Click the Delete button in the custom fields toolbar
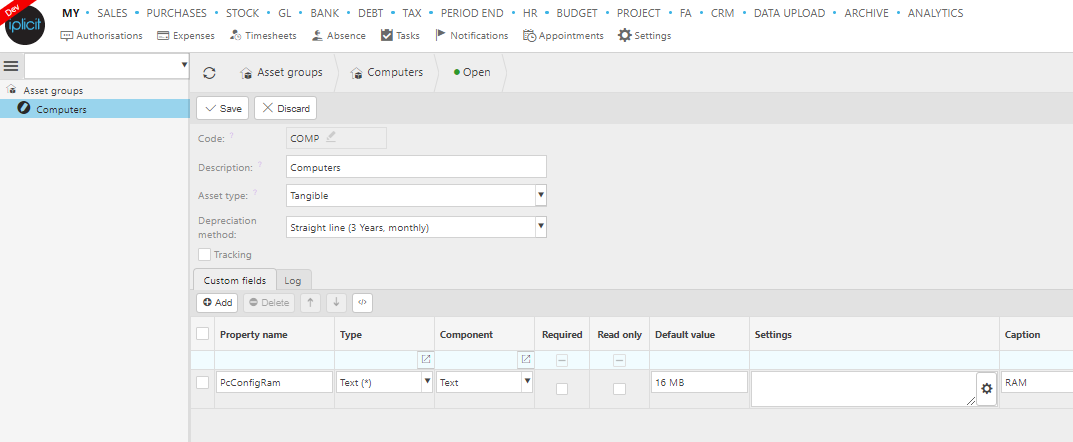Image resolution: width=1073 pixels, height=442 pixels. [x=268, y=302]
